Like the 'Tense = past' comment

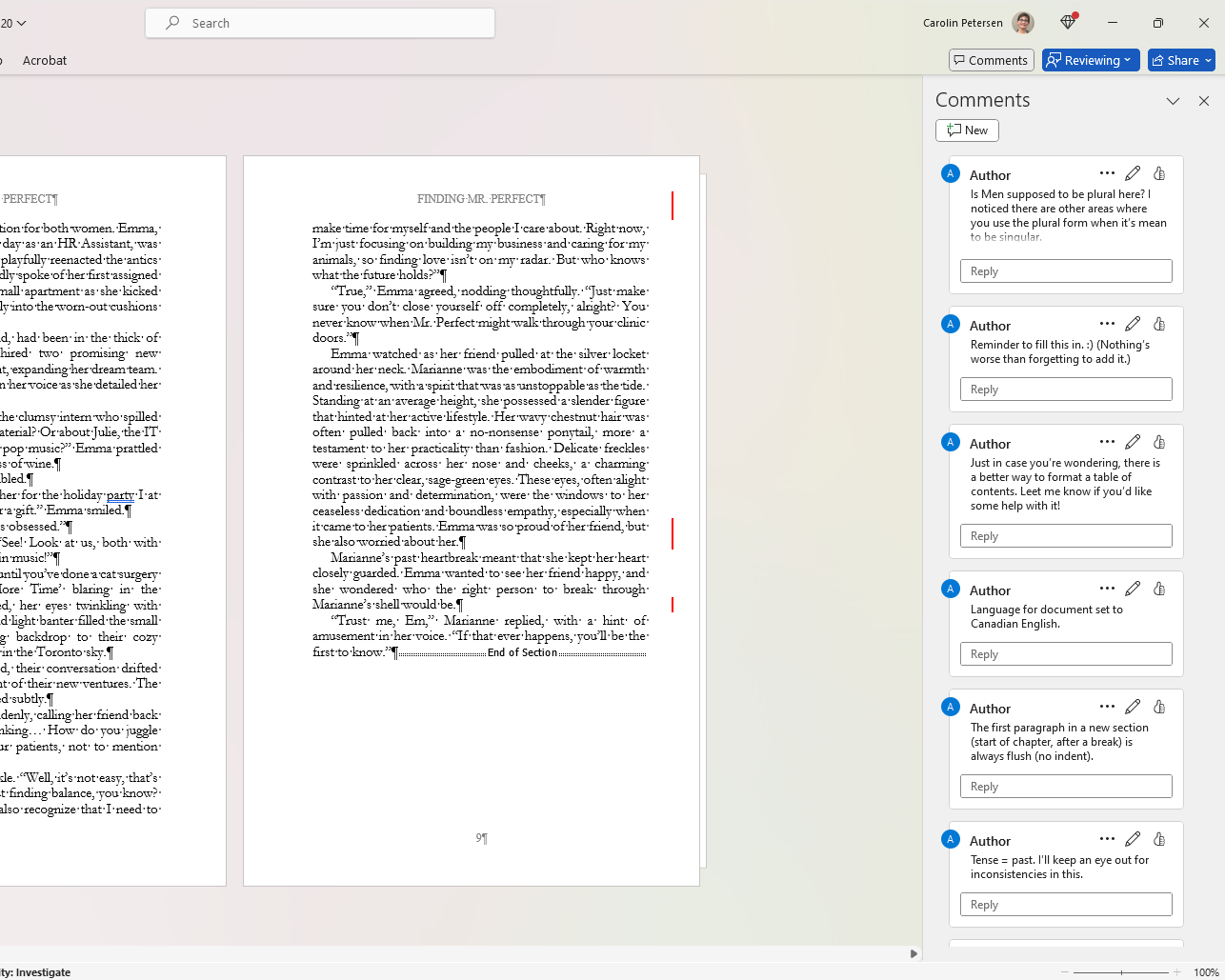tap(1159, 839)
